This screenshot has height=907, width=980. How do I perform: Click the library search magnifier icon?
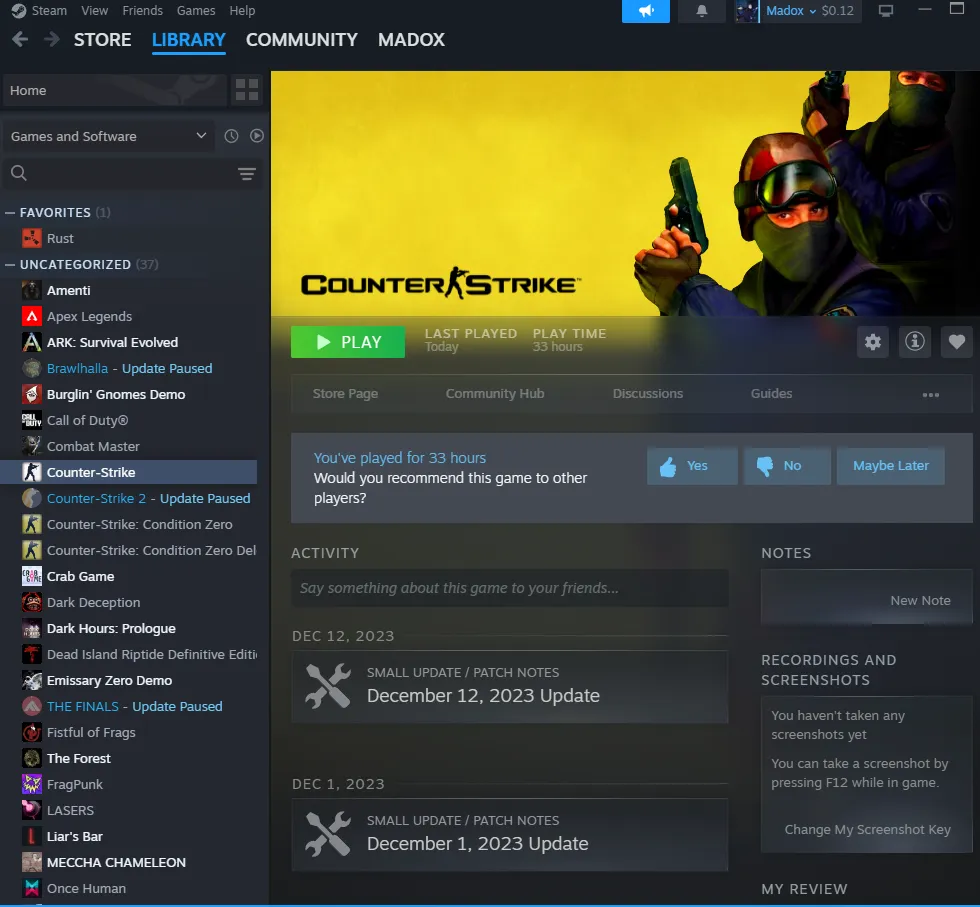19,173
